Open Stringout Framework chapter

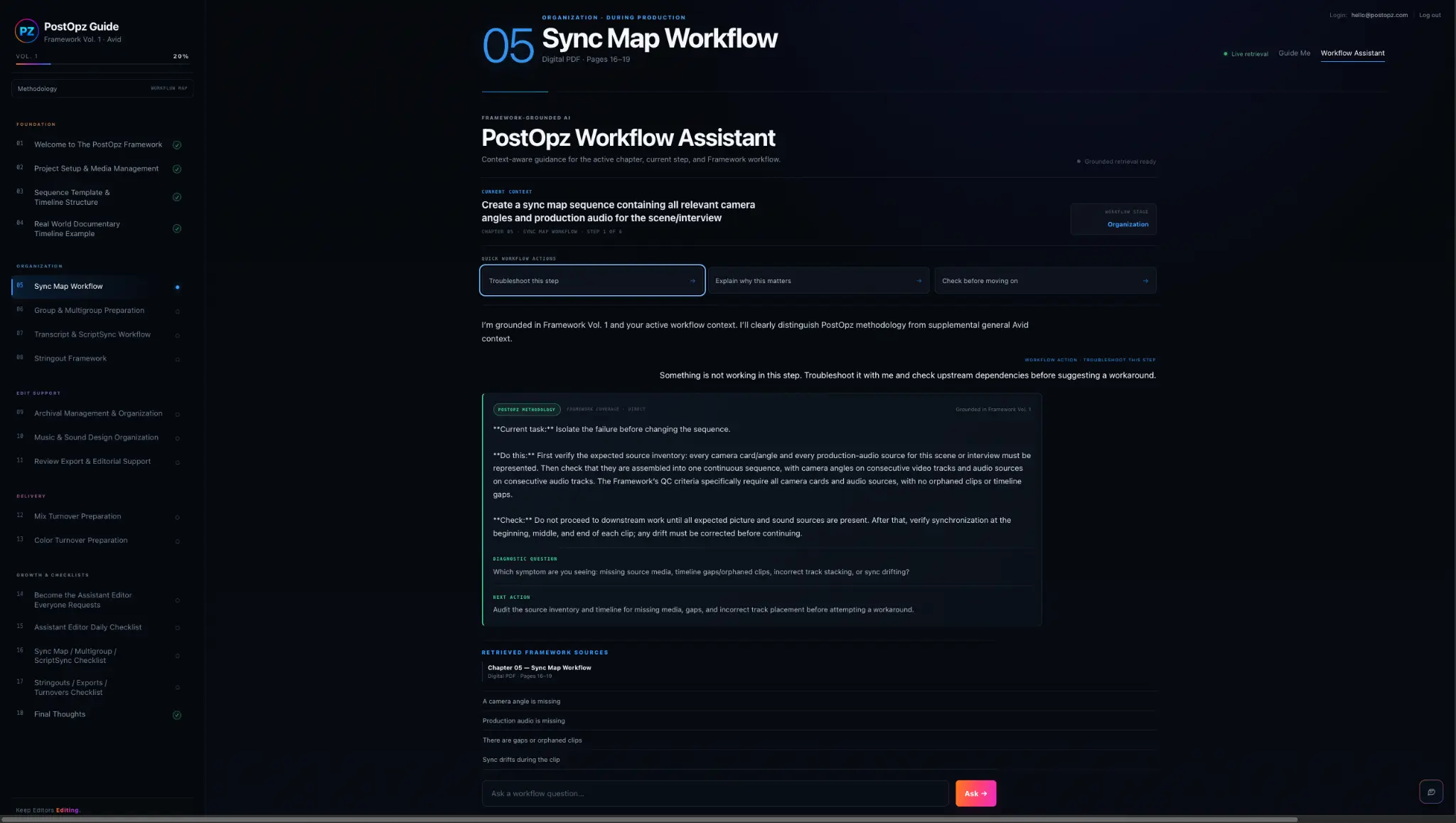coord(70,359)
